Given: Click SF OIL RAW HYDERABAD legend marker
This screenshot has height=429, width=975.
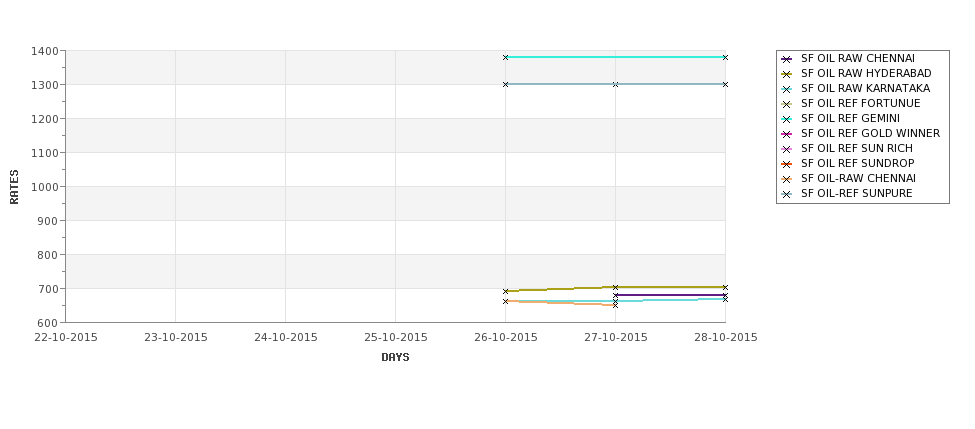Looking at the screenshot, I should [787, 74].
